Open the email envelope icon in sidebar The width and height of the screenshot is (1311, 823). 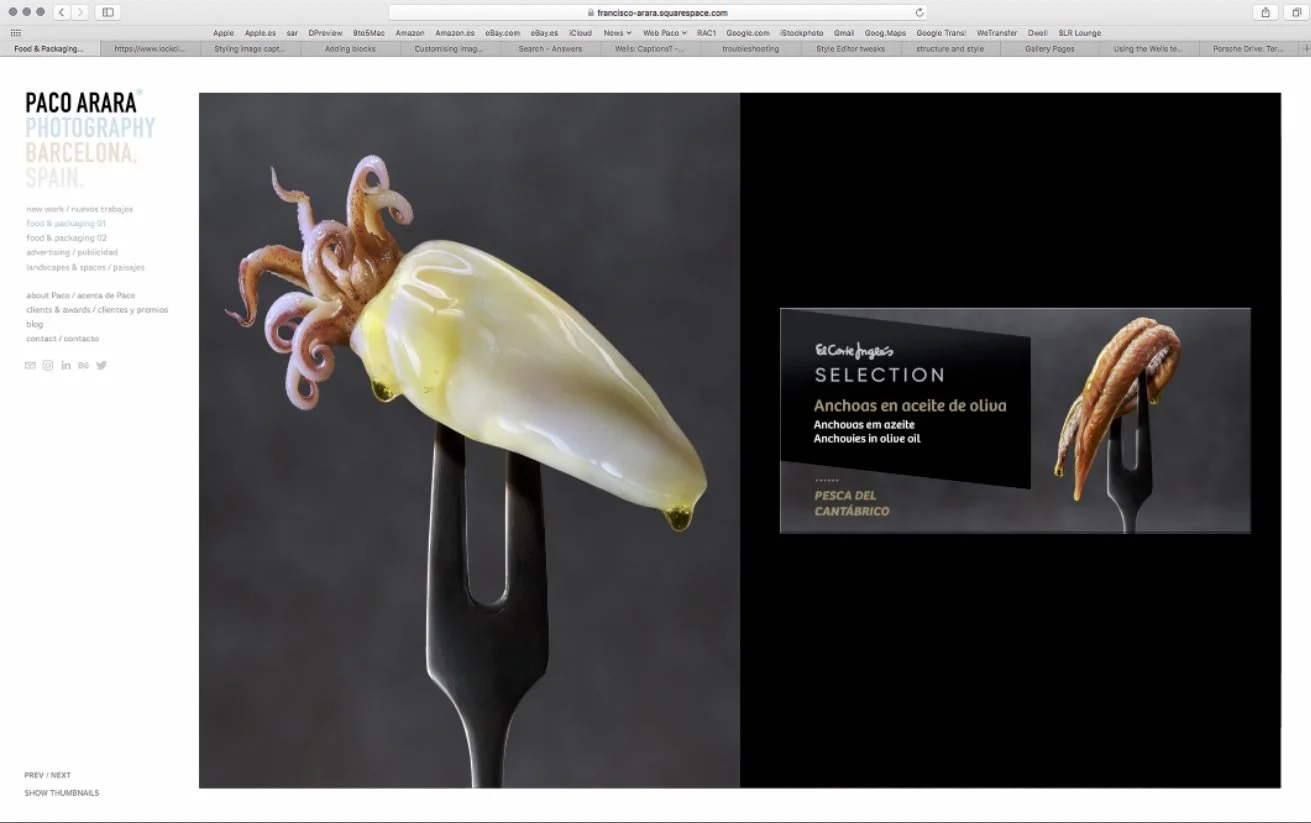point(30,365)
